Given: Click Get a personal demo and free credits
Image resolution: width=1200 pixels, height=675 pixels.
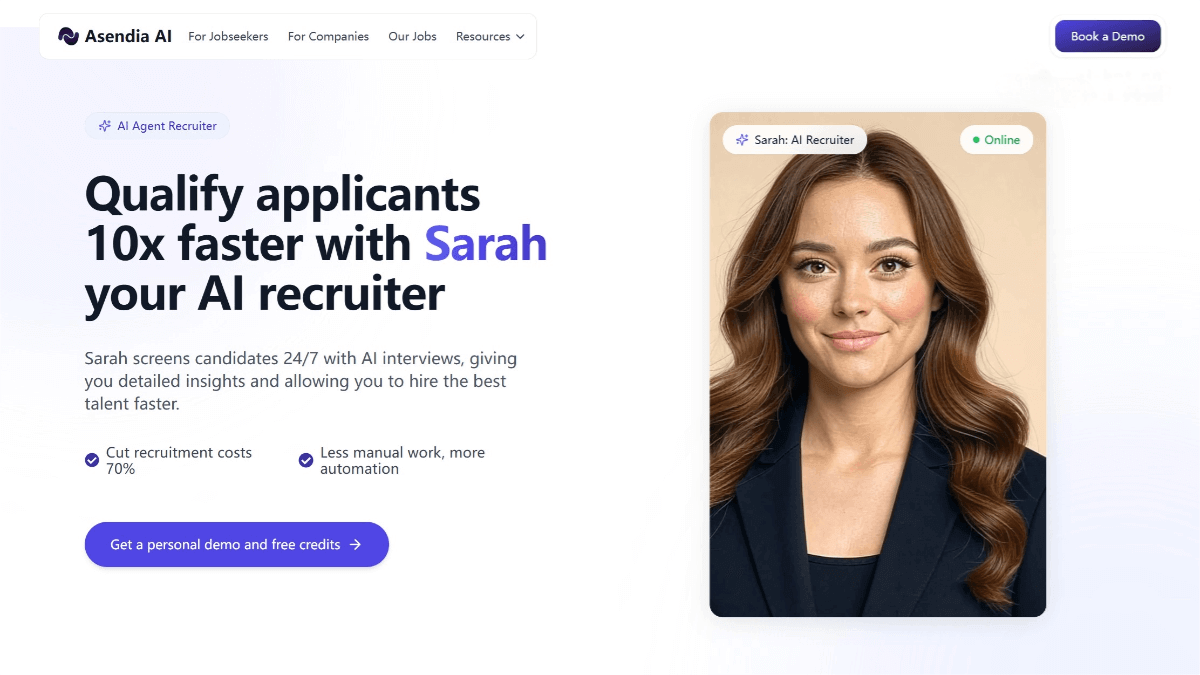Looking at the screenshot, I should [237, 544].
